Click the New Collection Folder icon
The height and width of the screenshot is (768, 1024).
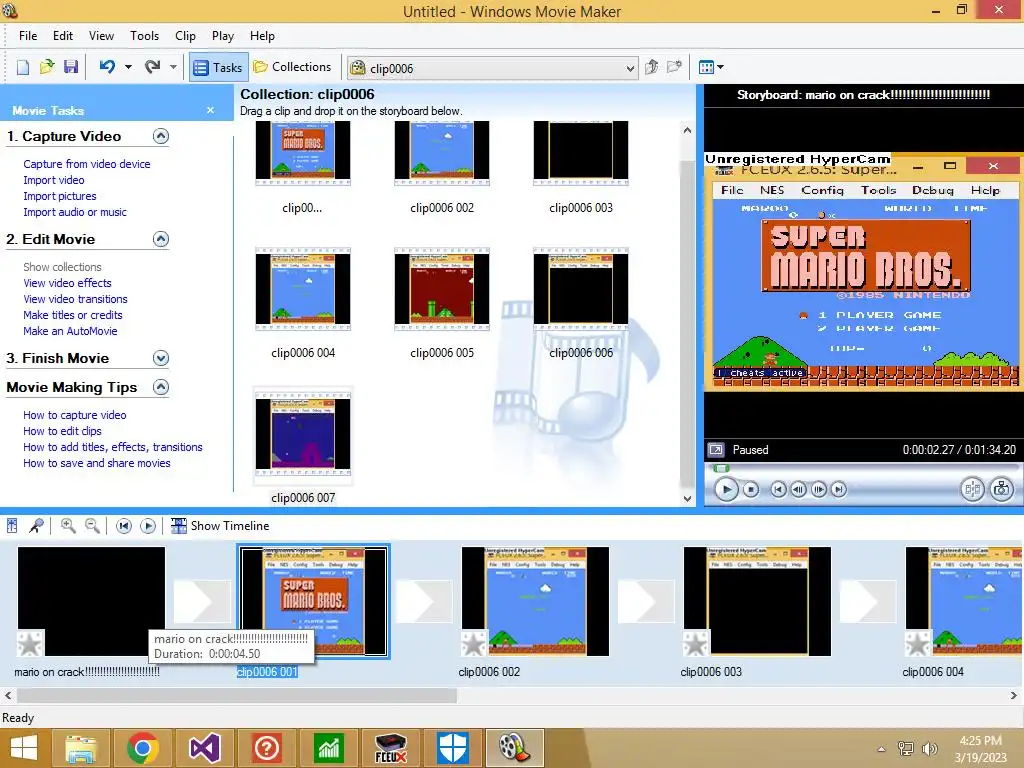point(674,67)
